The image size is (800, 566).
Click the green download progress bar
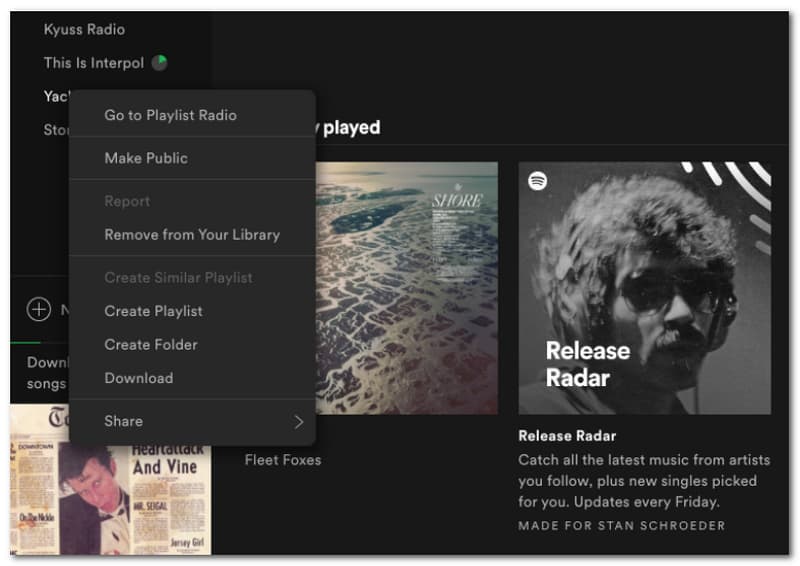25,342
